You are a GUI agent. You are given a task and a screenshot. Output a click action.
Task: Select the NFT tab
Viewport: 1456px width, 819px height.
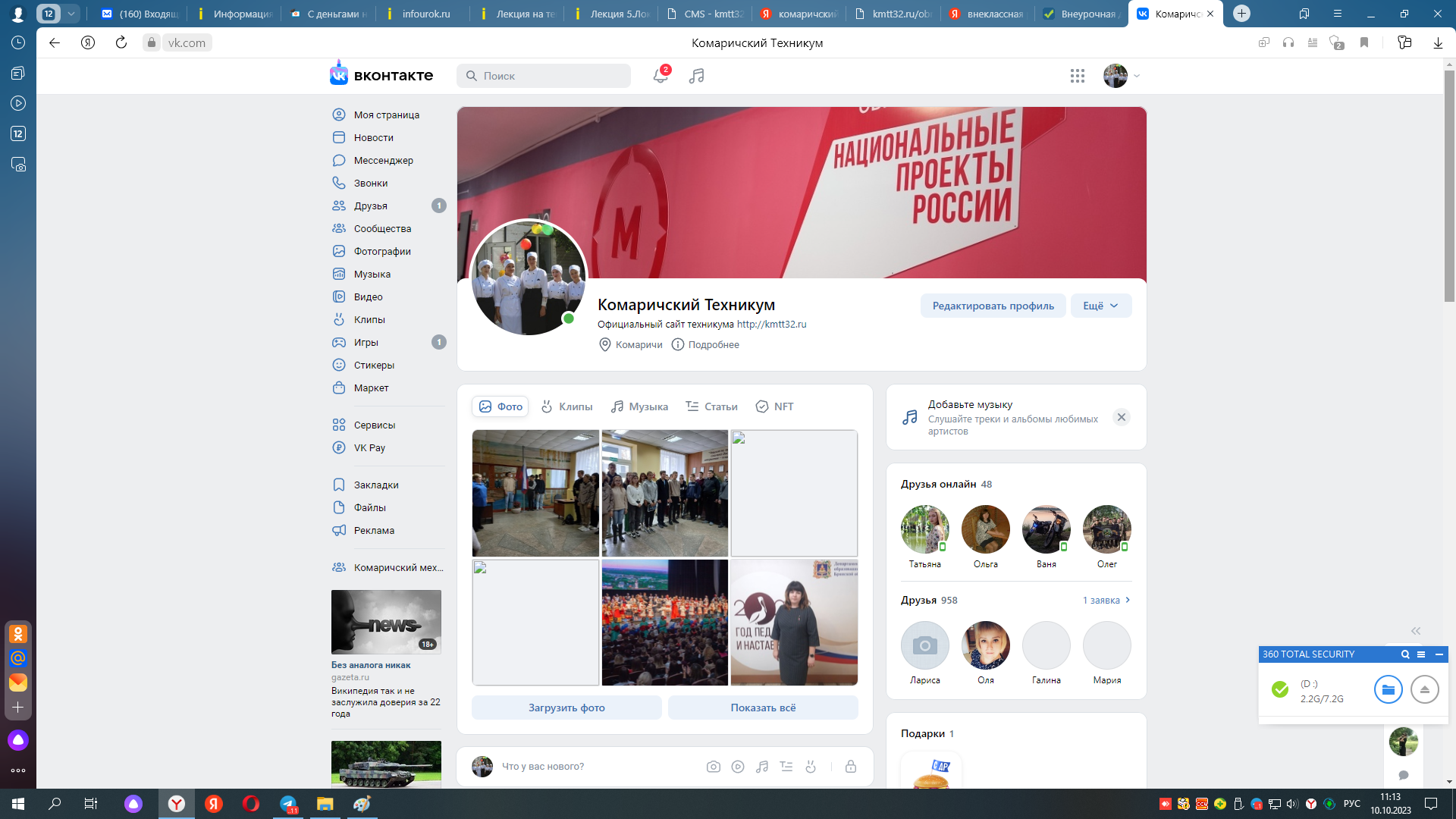(774, 406)
